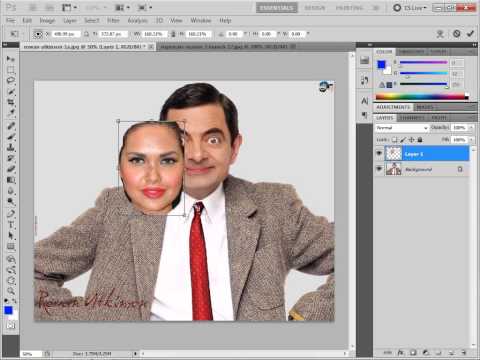Select the Horizontal Type tool
The width and height of the screenshot is (480, 360).
click(x=11, y=225)
